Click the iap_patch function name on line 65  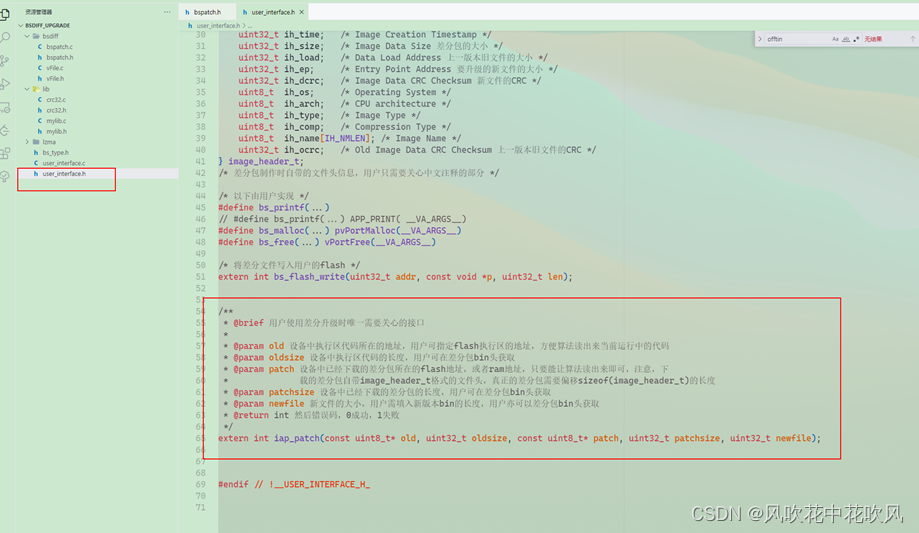[x=297, y=438]
